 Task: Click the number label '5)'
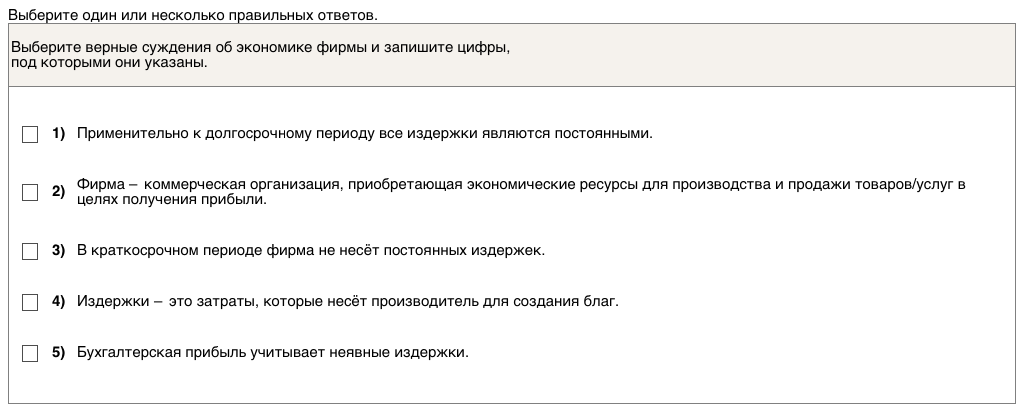[58, 353]
